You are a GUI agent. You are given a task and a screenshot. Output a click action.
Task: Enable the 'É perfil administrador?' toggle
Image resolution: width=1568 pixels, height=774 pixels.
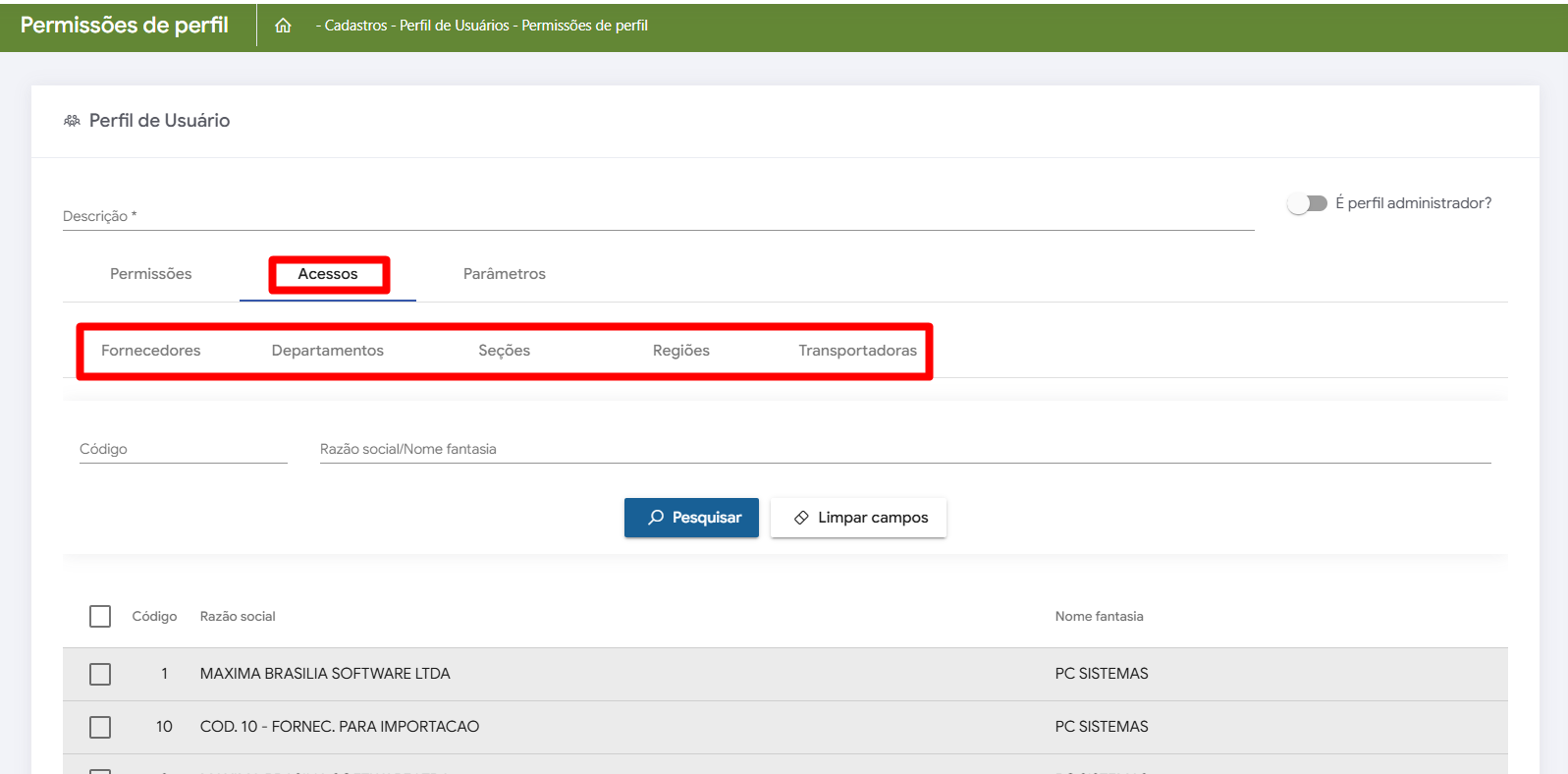point(1307,203)
